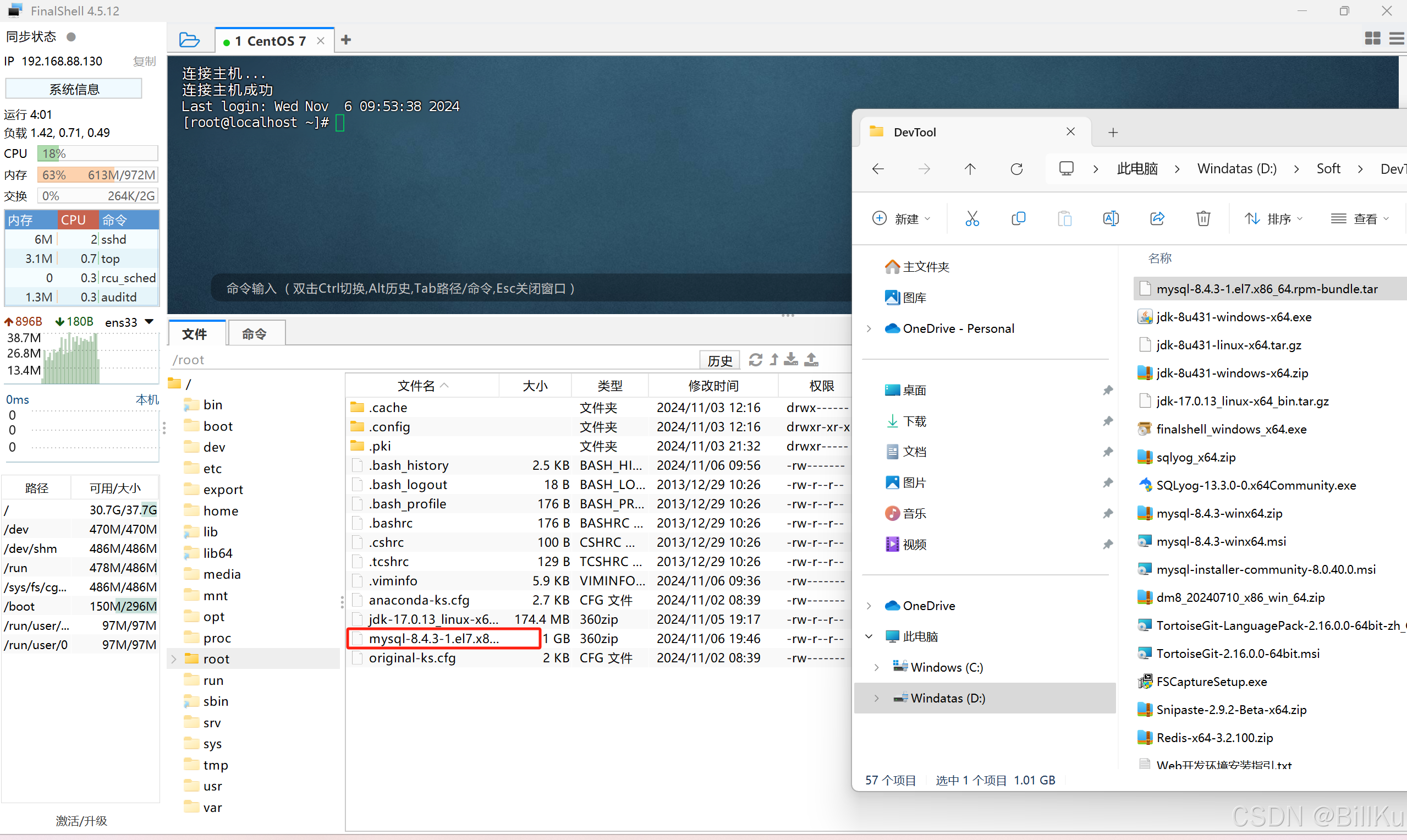This screenshot has width=1407, height=840.
Task: Click the Share icon in Explorer toolbar
Action: coord(1157,218)
